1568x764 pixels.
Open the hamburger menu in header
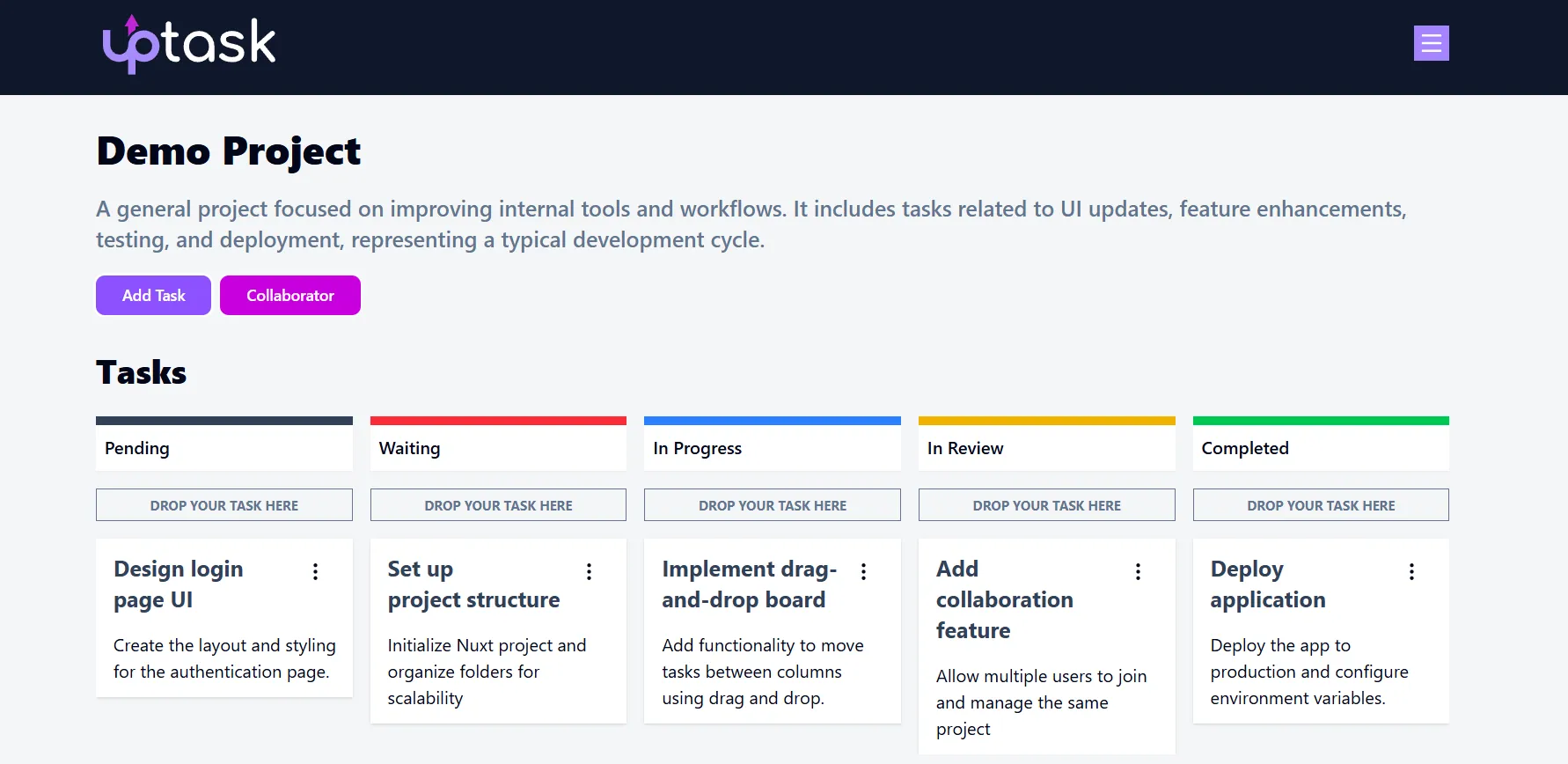point(1431,43)
